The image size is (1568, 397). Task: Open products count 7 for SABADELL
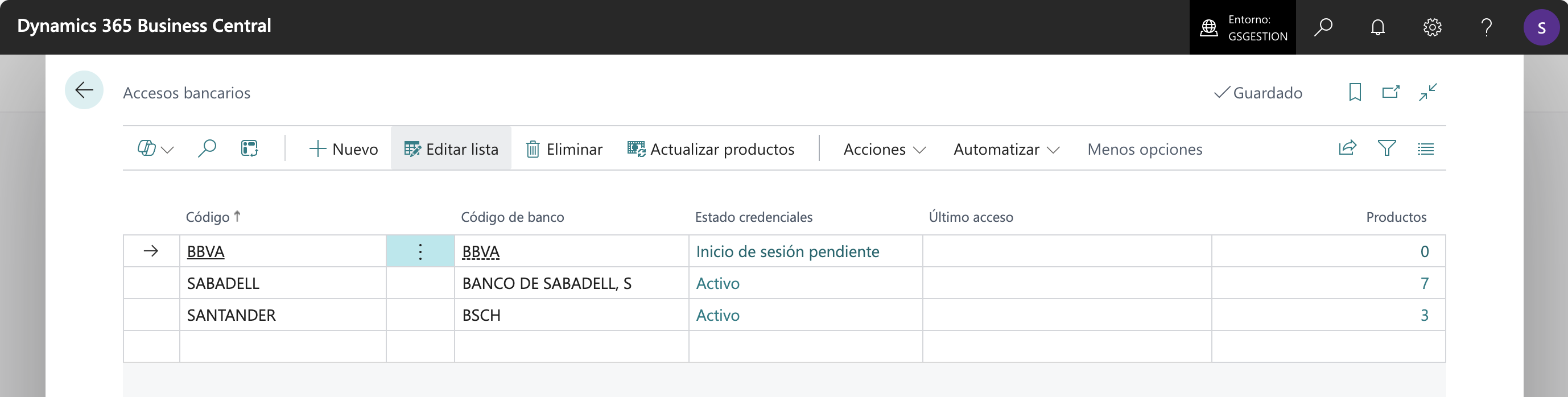(x=1425, y=283)
